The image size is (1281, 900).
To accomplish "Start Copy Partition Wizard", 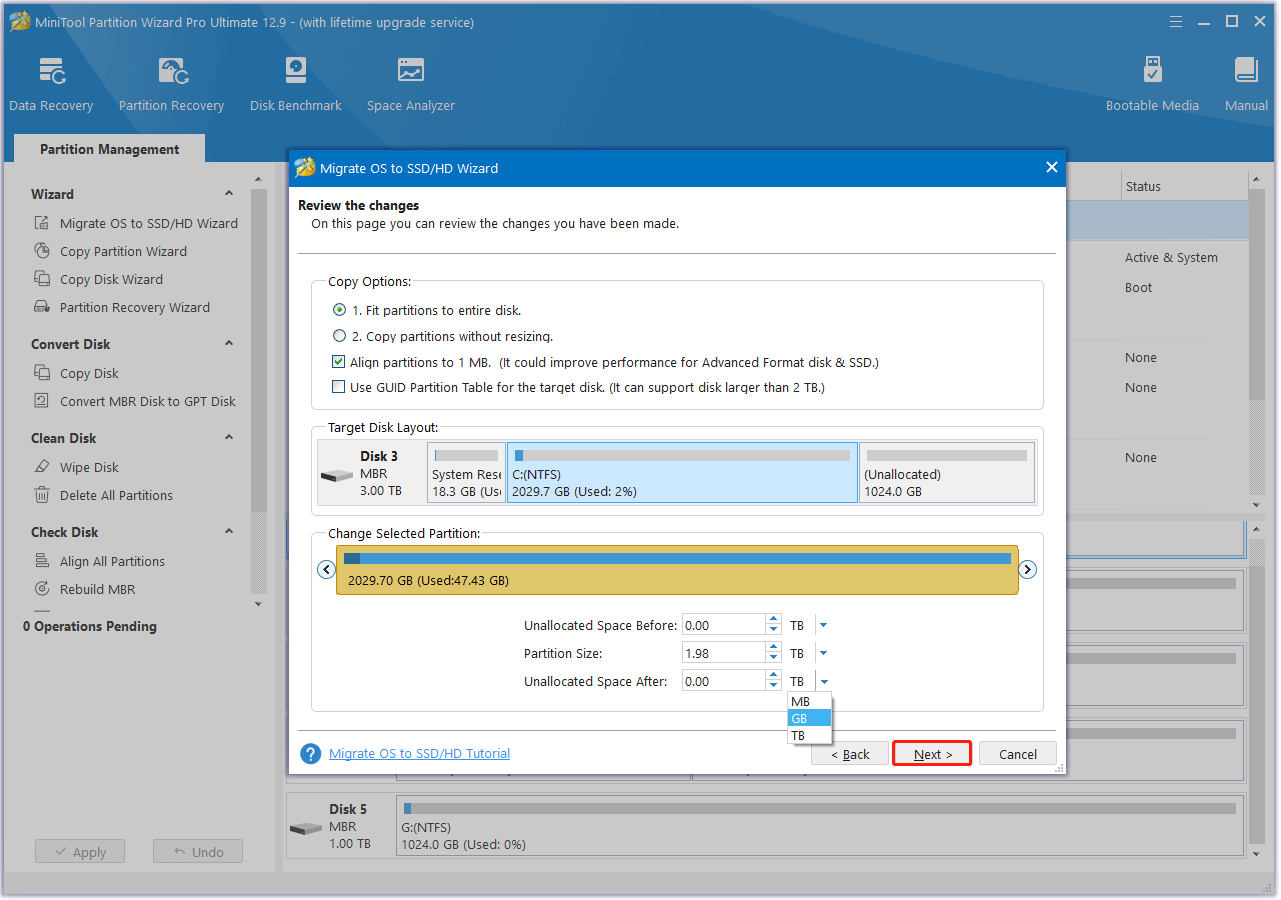I will (x=110, y=251).
